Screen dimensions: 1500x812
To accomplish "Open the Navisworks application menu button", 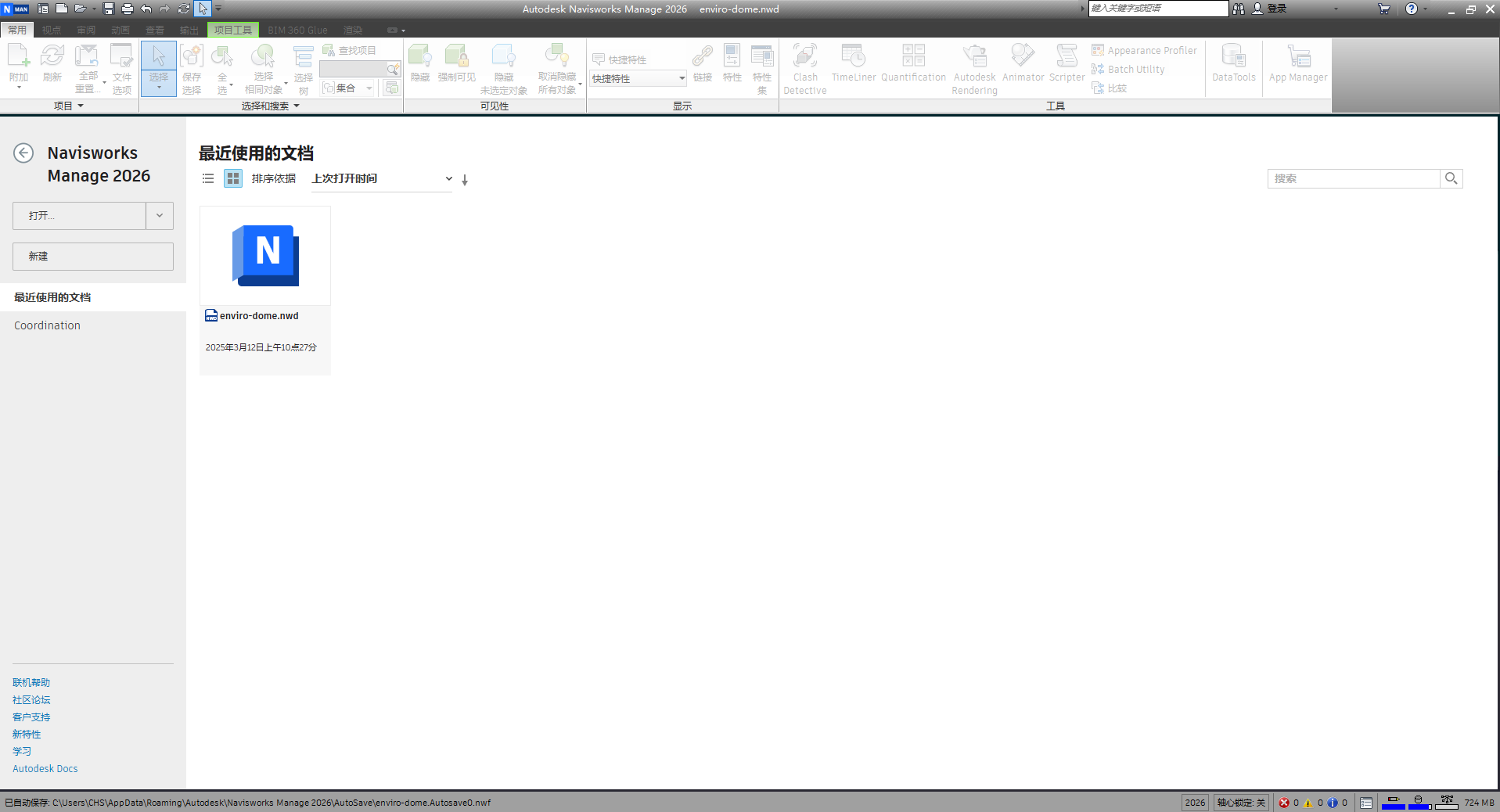I will coord(15,9).
